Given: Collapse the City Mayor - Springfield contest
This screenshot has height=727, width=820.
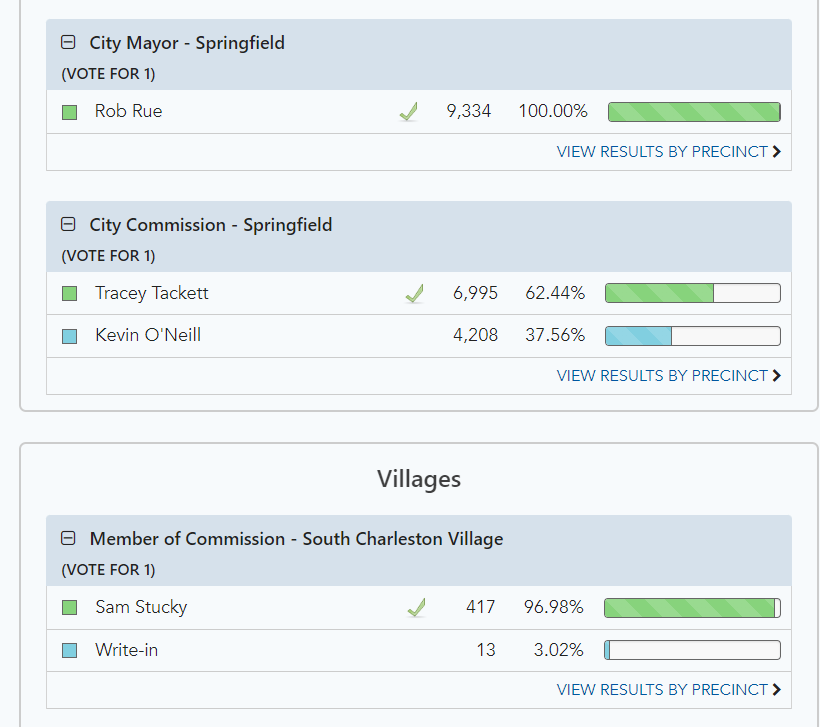Looking at the screenshot, I should pyautogui.click(x=68, y=42).
